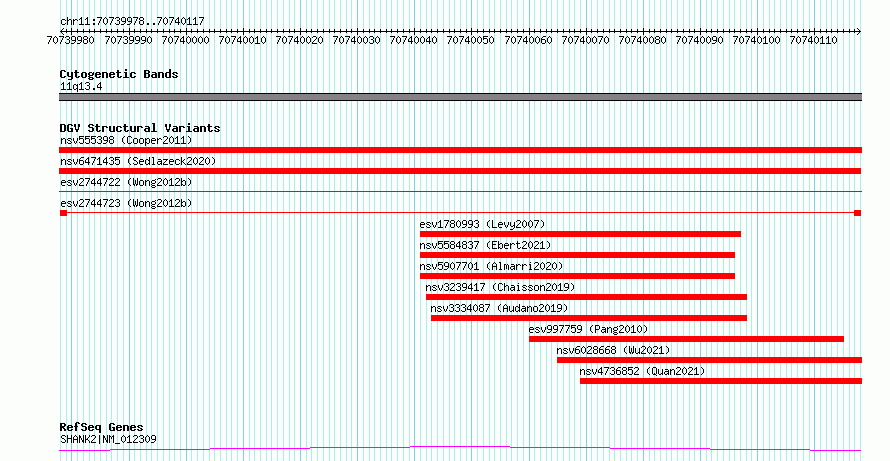Open the nsv5584837 (Ebert2021) variant label
This screenshot has width=890, height=461.
tap(485, 245)
